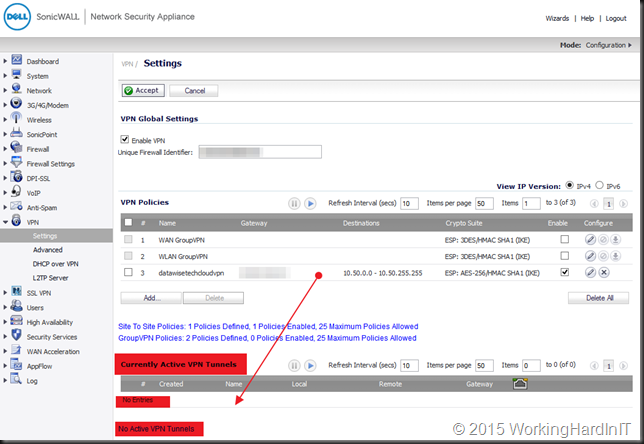Expand the Log tree arrow
This screenshot has width=644, height=444.
pos(5,380)
